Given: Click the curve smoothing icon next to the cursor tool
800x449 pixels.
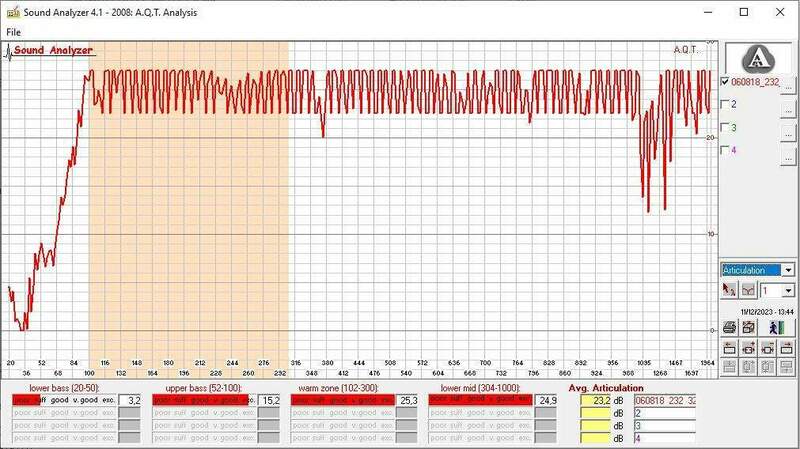Looking at the screenshot, I should (x=747, y=290).
